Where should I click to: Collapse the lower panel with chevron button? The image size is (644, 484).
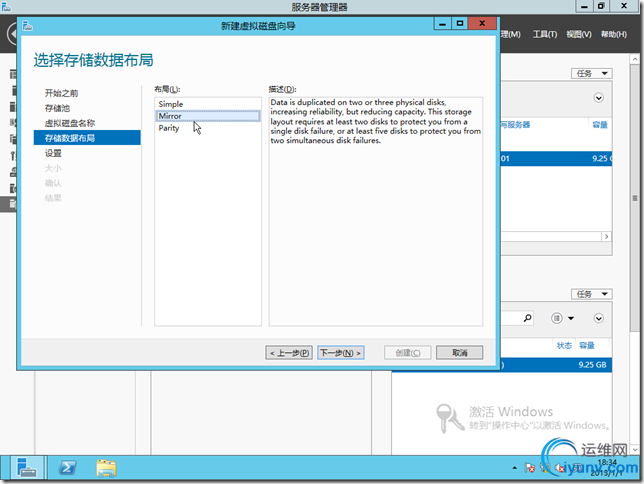point(598,318)
